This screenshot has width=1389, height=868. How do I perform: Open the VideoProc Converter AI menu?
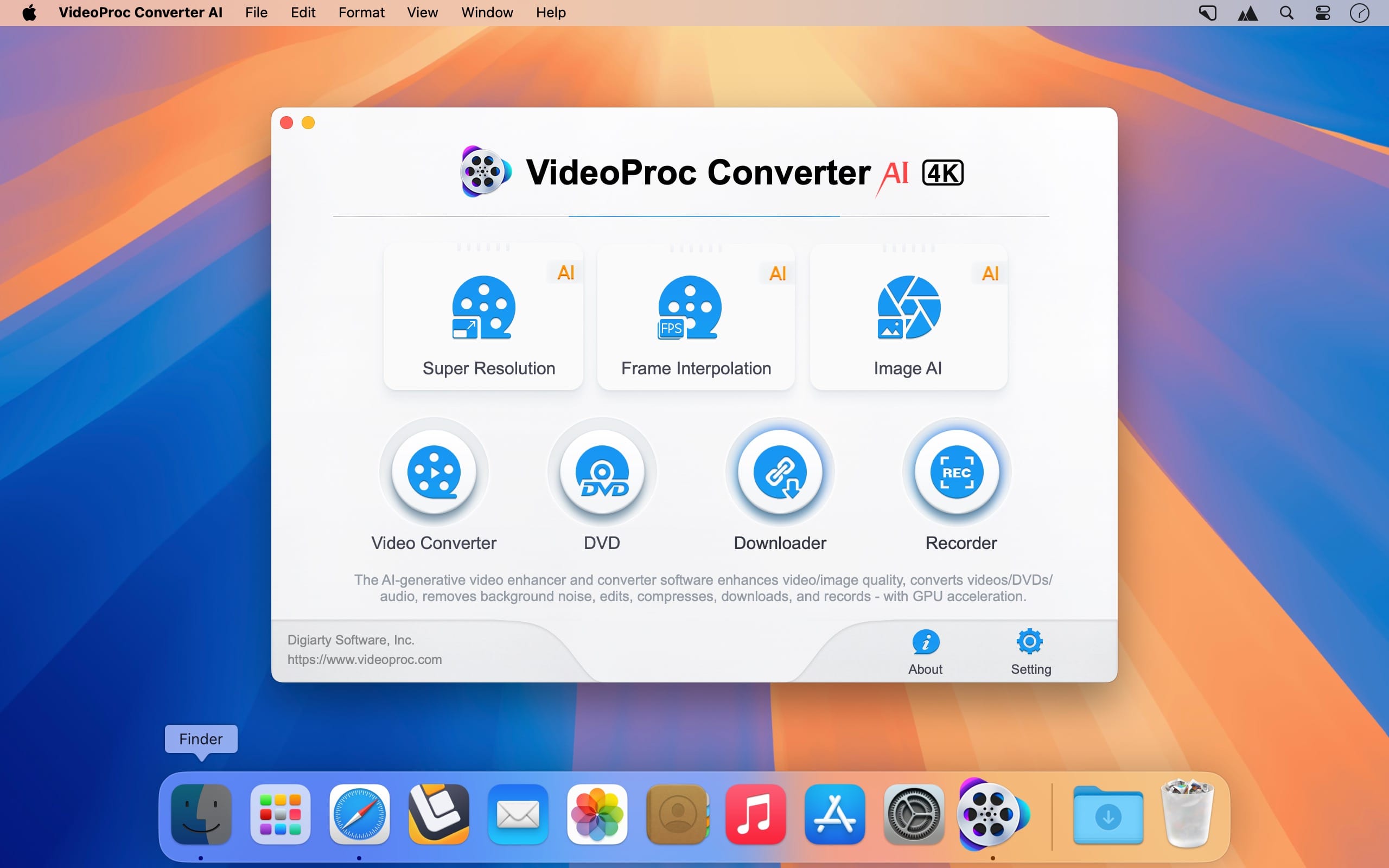click(x=141, y=12)
